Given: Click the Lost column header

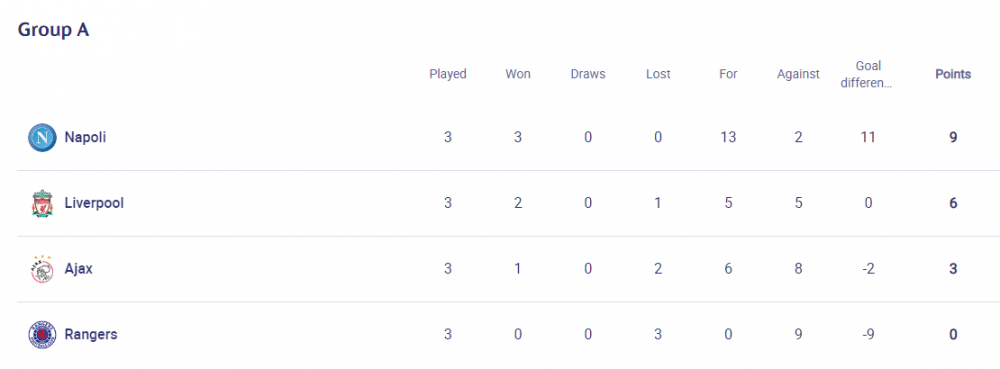Looking at the screenshot, I should pyautogui.click(x=658, y=74).
